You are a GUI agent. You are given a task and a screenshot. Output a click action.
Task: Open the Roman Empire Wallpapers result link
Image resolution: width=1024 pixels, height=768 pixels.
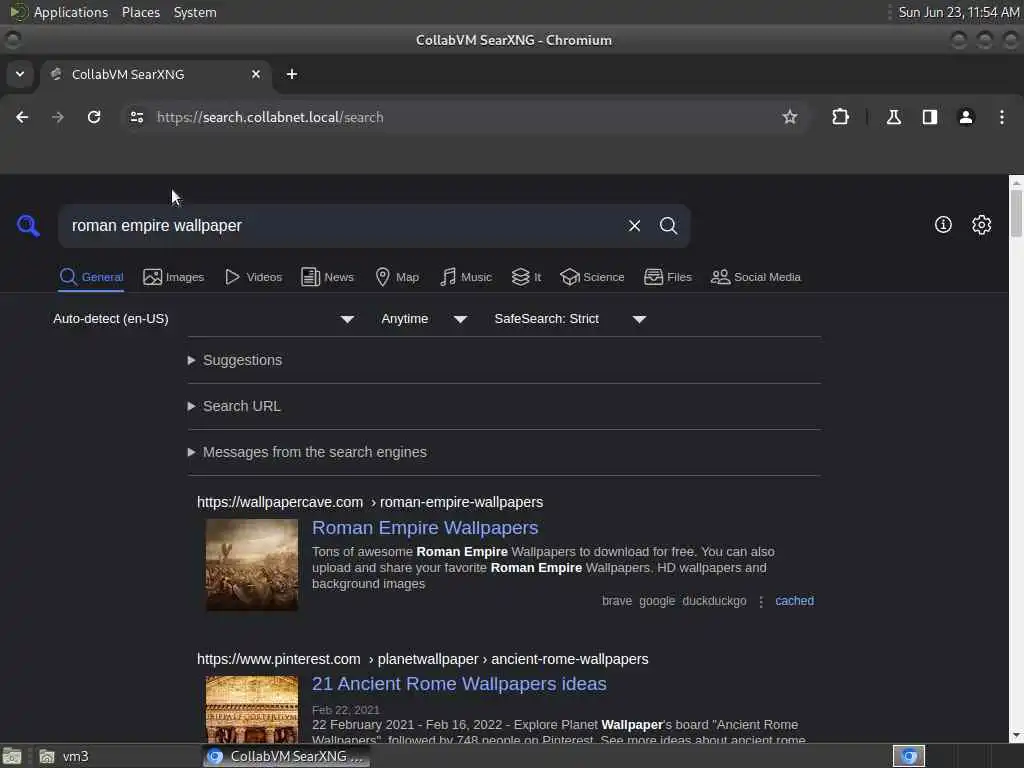[x=425, y=528]
